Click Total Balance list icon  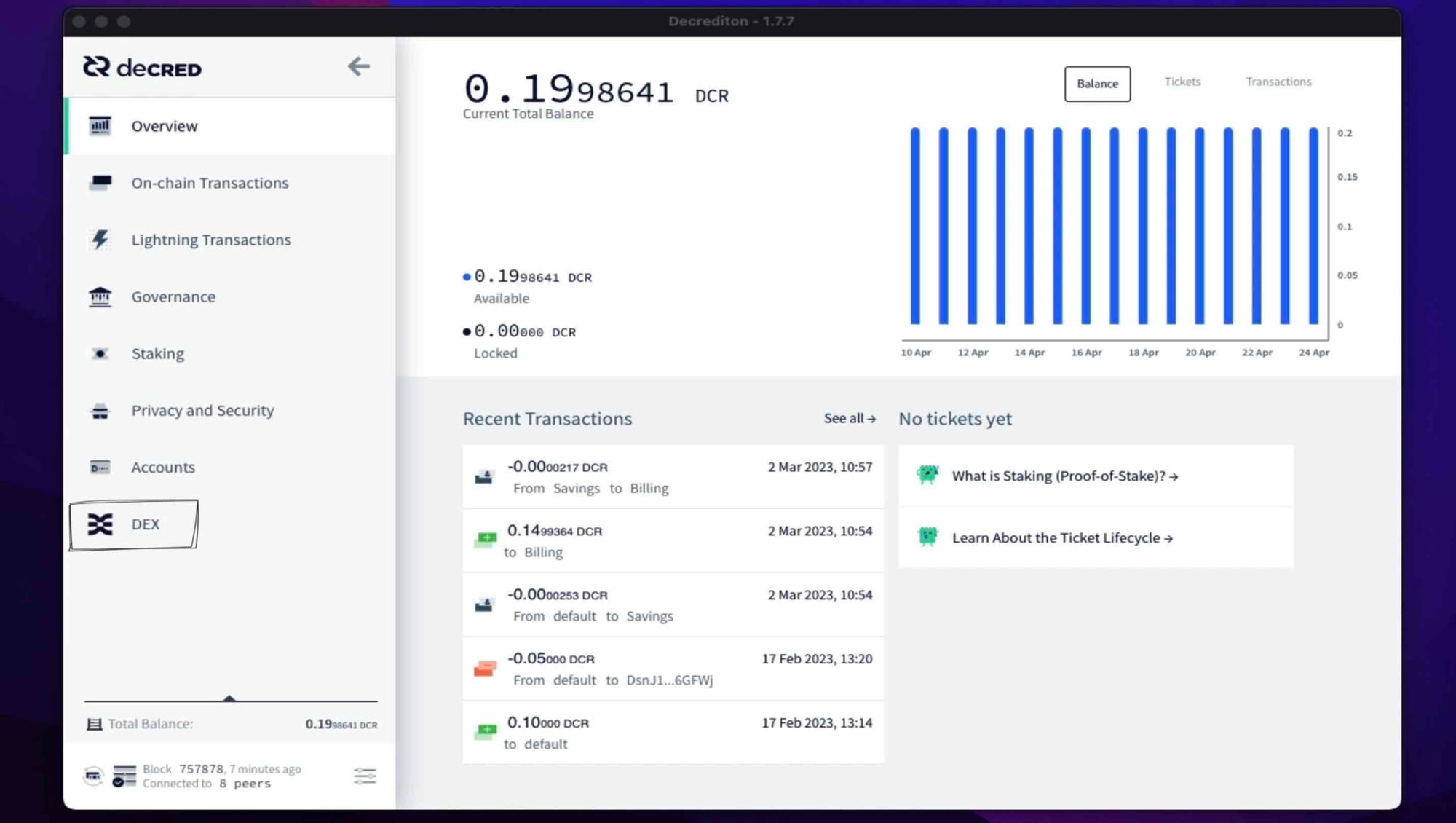(94, 724)
